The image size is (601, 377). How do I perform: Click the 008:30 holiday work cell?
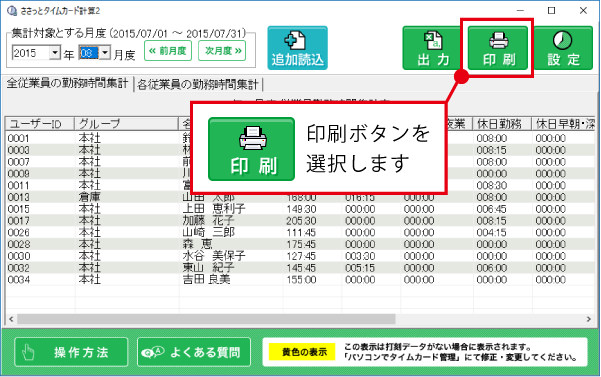(x=491, y=185)
